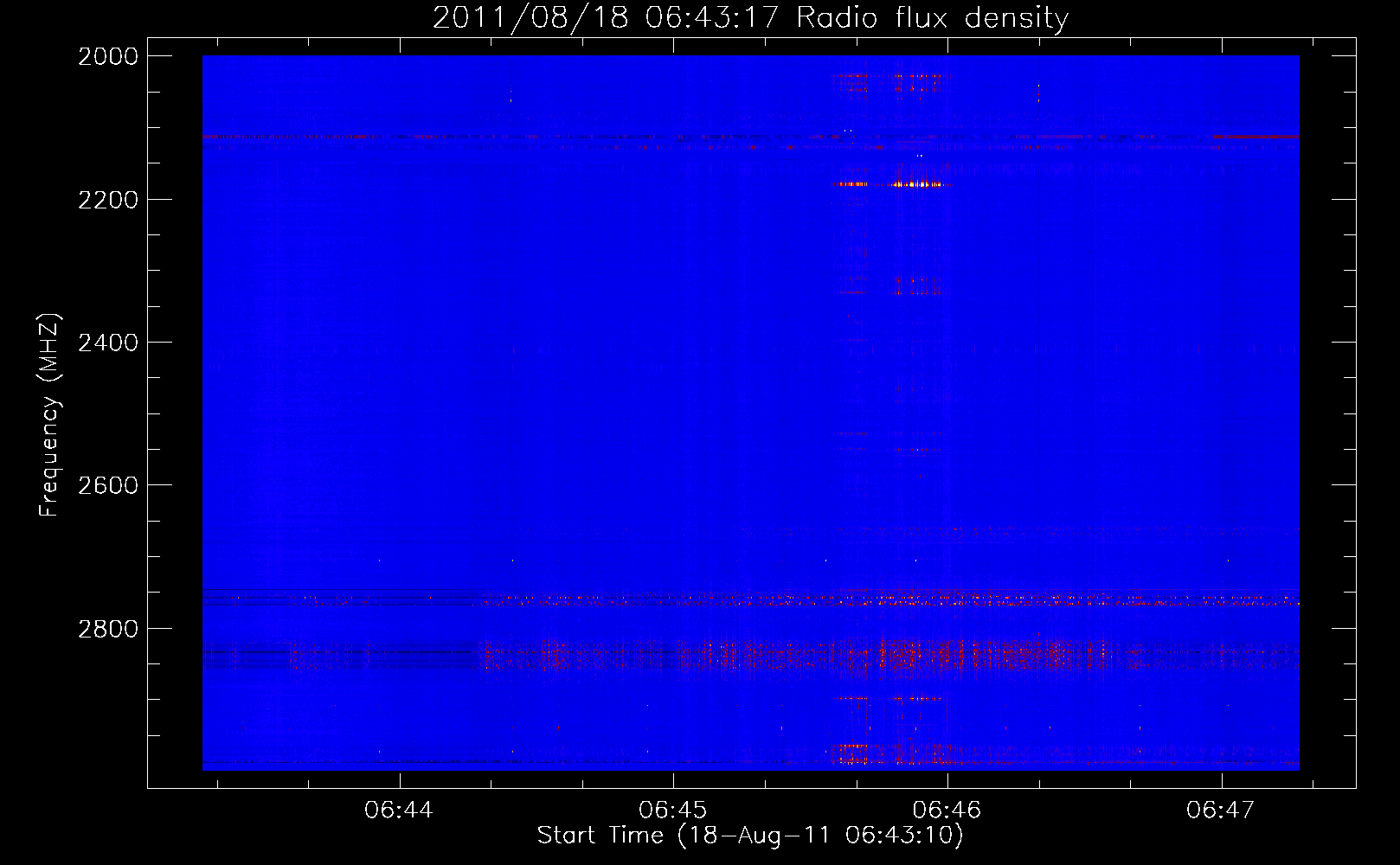This screenshot has height=865, width=1400.
Task: Click the '06:45' time axis label
Action: point(672,810)
